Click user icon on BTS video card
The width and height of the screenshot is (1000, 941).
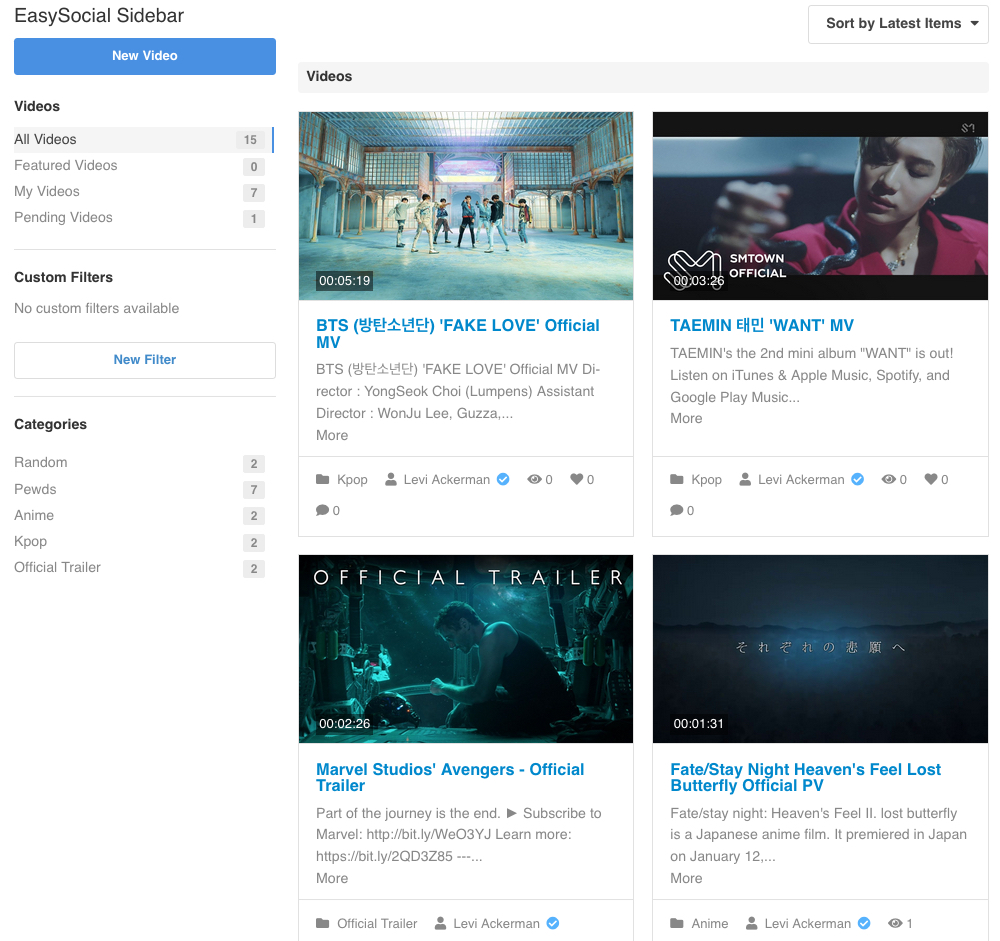391,479
